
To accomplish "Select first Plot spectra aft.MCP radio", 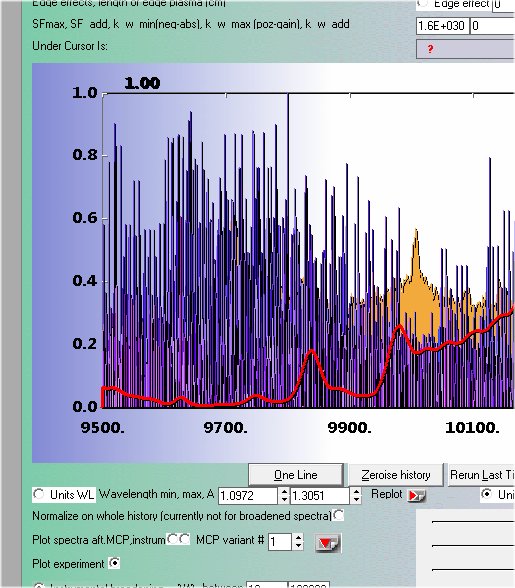I will pyautogui.click(x=172, y=539).
